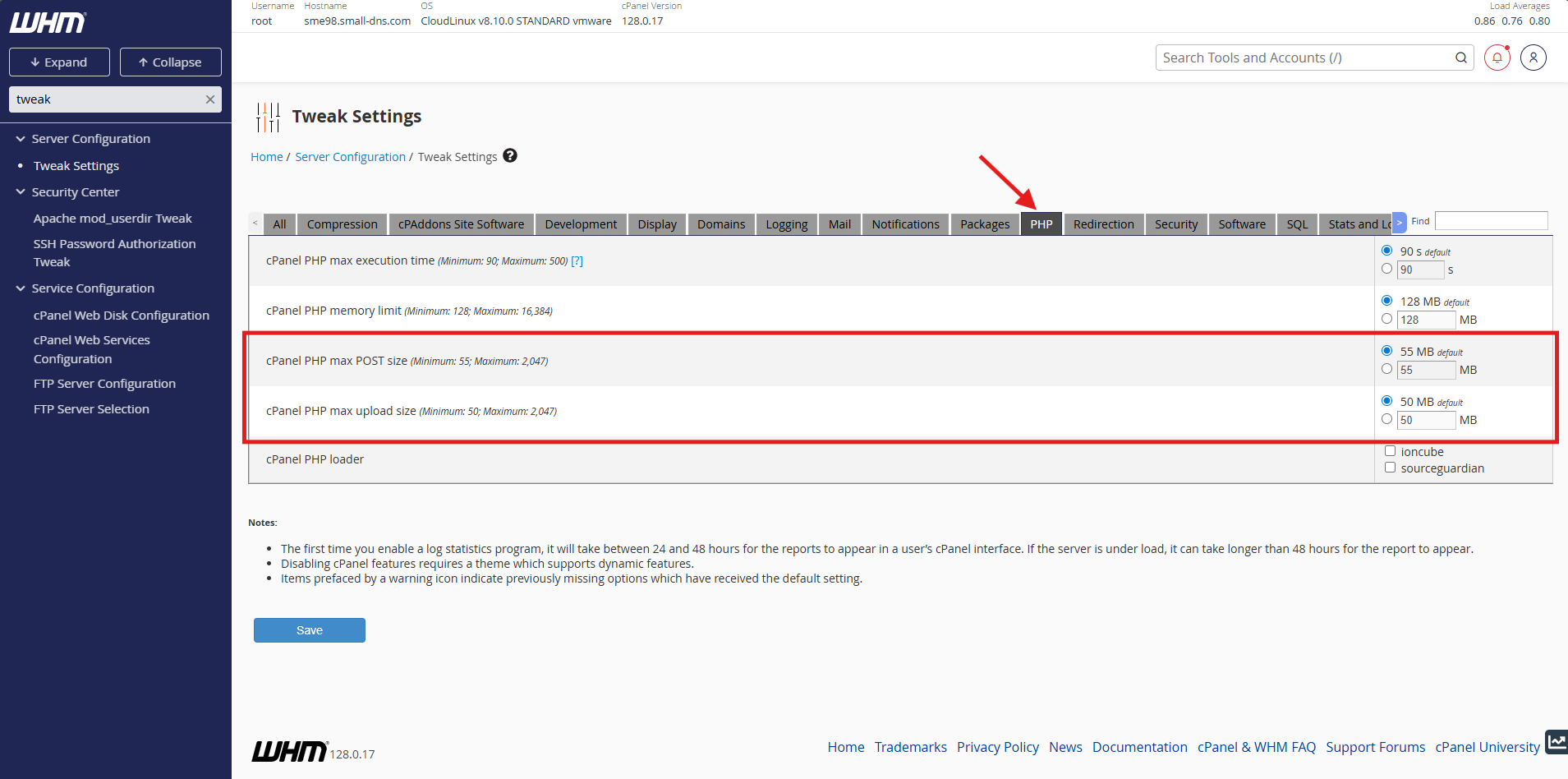Click the Tweak Settings sliders icon
The width and height of the screenshot is (1568, 779).
(268, 117)
